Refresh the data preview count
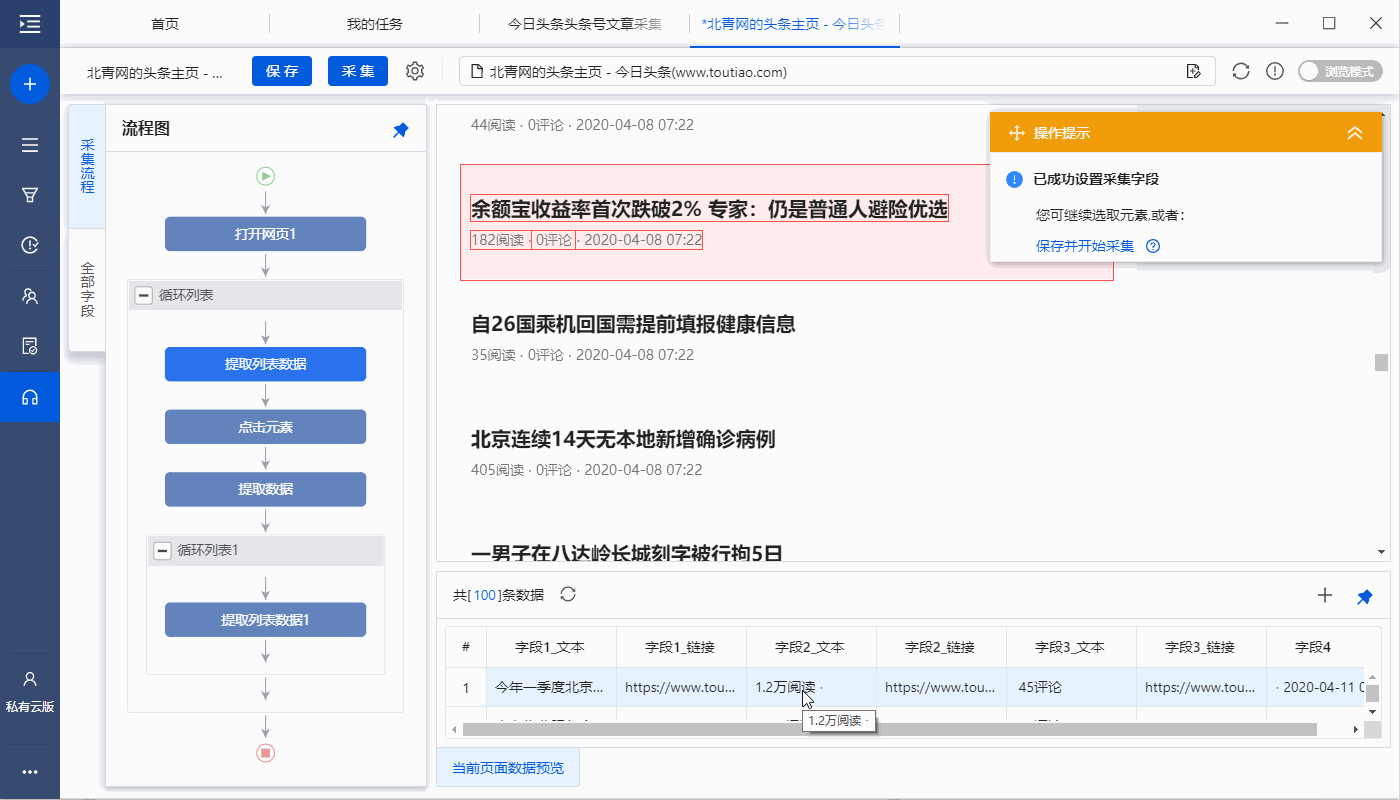The image size is (1400, 800). point(568,595)
